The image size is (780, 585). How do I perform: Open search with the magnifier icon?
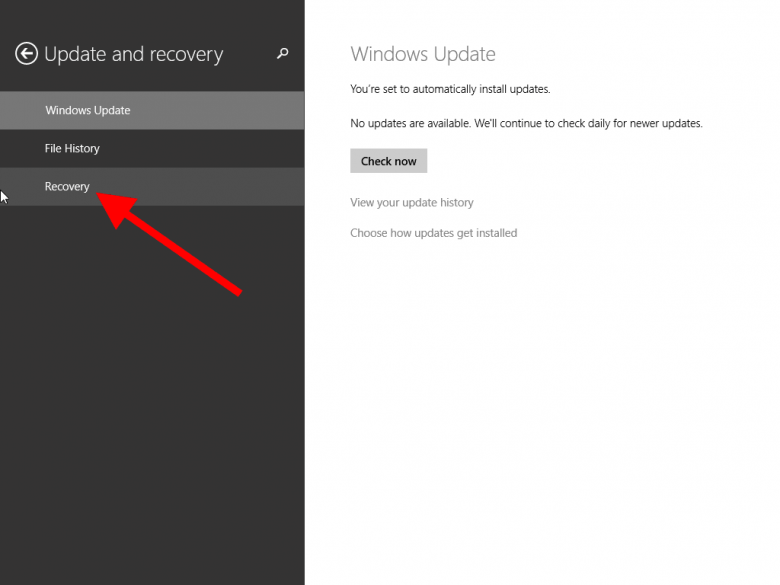point(283,53)
